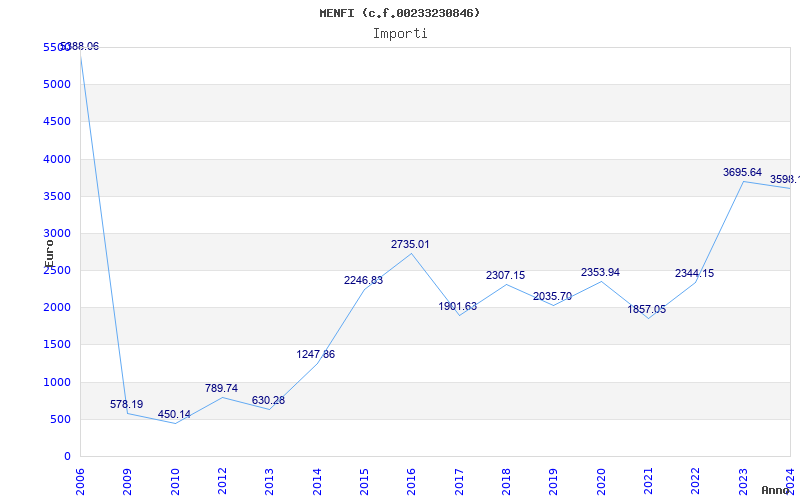This screenshot has height=500, width=800.
Task: Click the y-axis tick 5000
Action: 57,84
